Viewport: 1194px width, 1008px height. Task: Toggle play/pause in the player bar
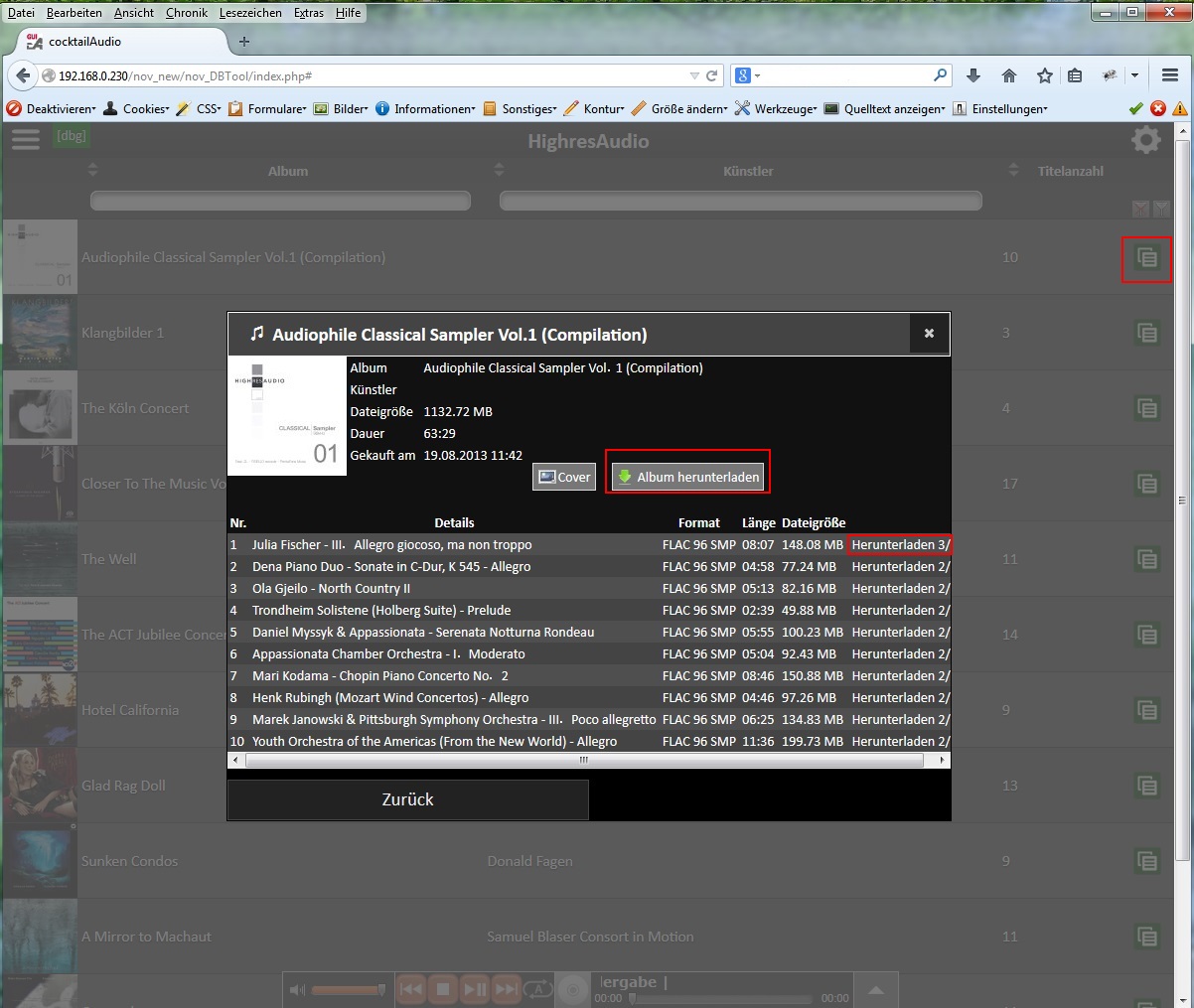click(475, 989)
